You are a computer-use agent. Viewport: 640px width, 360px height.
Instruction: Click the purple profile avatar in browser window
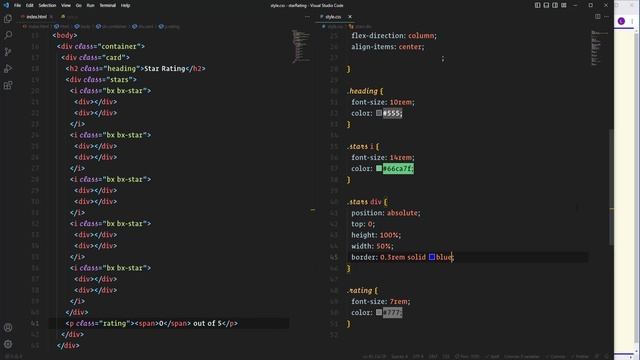point(621,21)
